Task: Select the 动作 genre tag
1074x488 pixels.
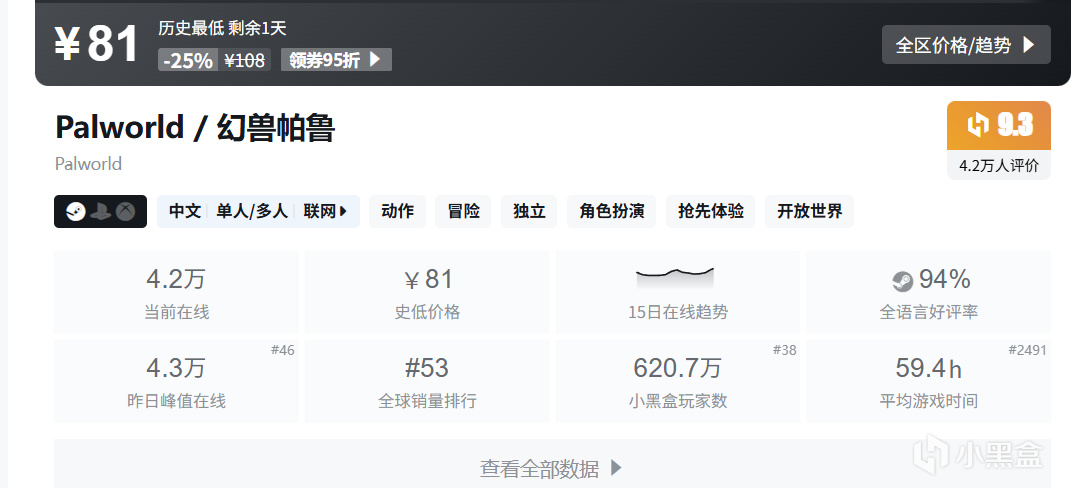Action: coord(397,211)
